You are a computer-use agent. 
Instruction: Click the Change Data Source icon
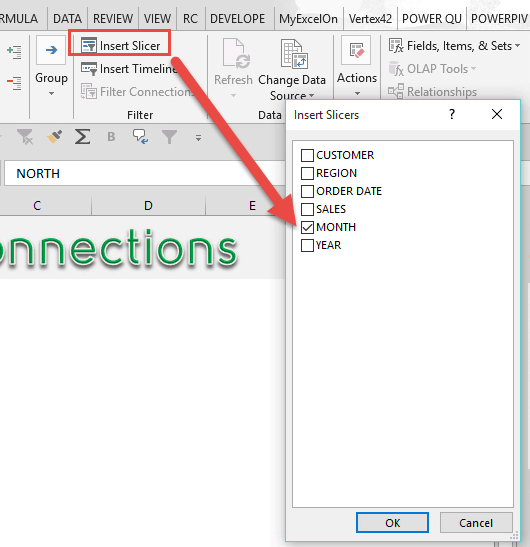(294, 53)
